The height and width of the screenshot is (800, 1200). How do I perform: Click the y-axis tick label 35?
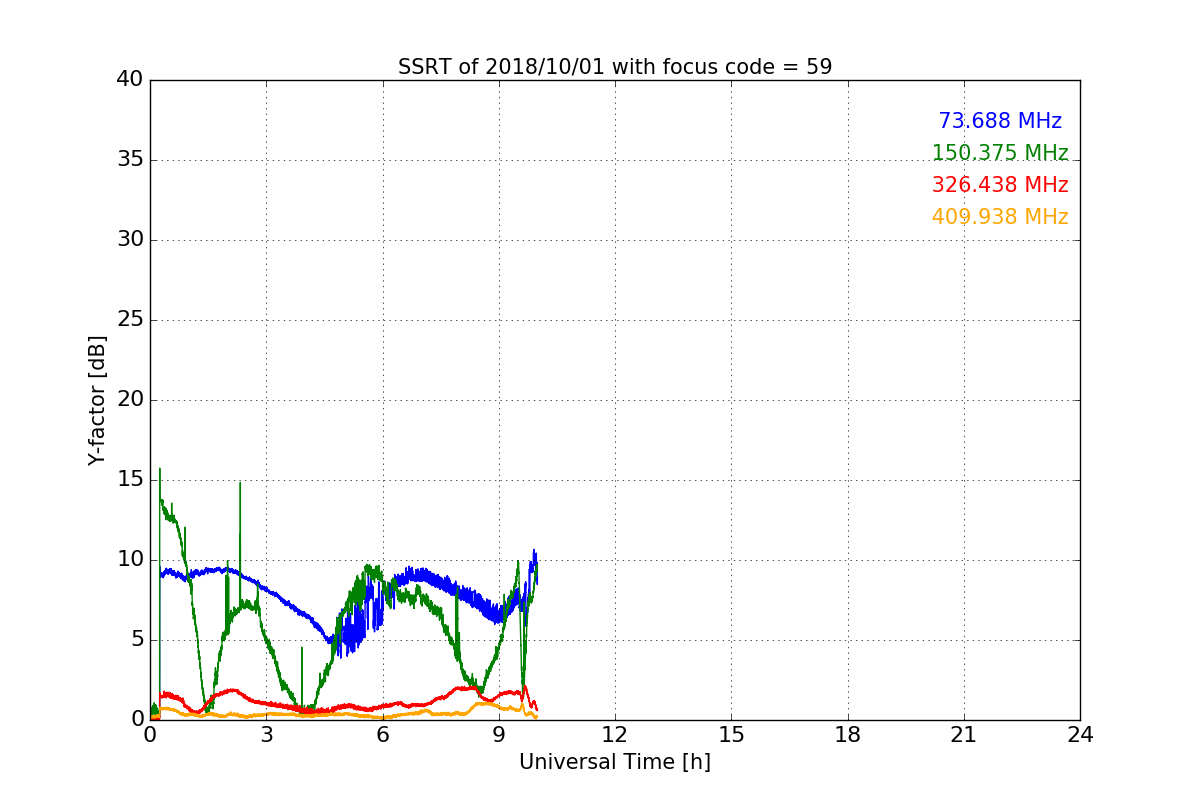click(130, 160)
